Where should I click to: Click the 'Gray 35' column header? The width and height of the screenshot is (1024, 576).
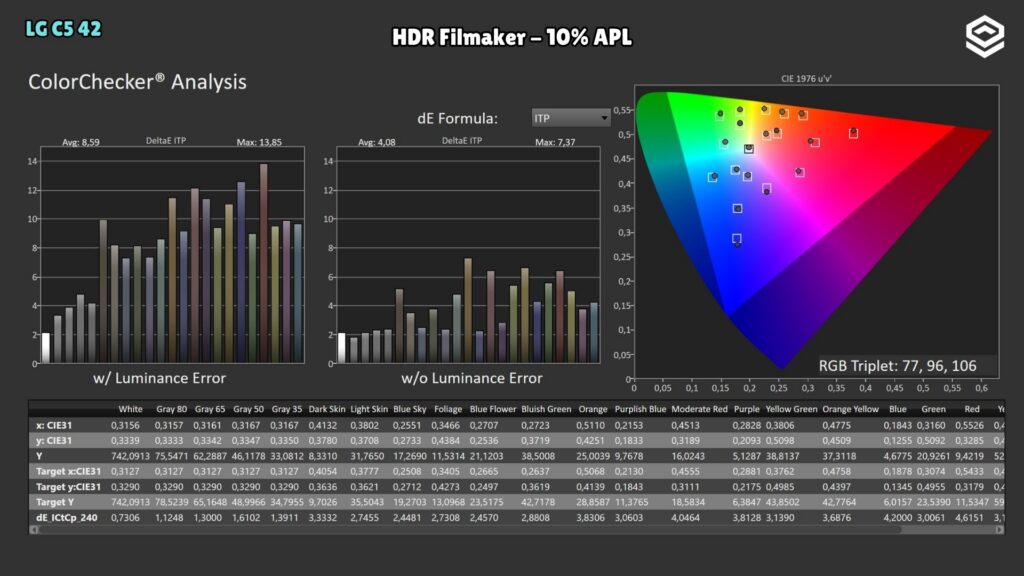[x=287, y=409]
